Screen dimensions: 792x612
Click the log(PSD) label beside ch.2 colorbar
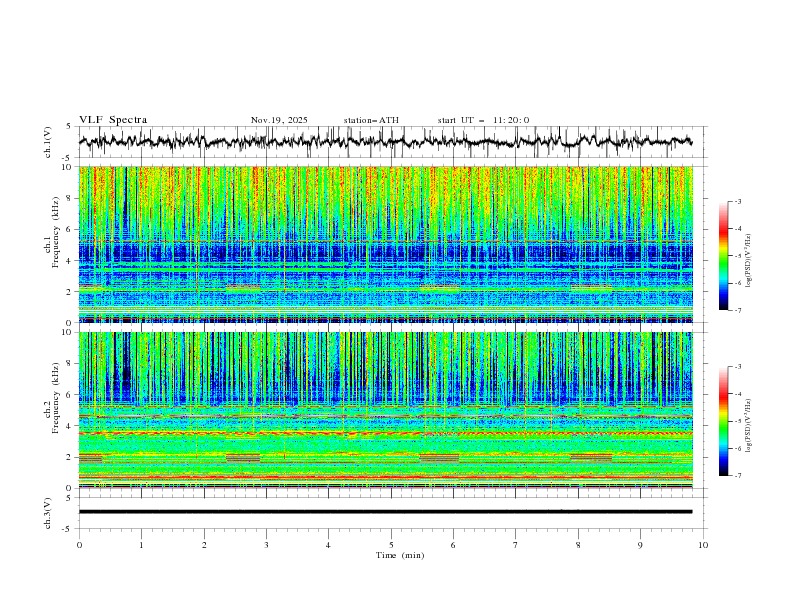748,425
